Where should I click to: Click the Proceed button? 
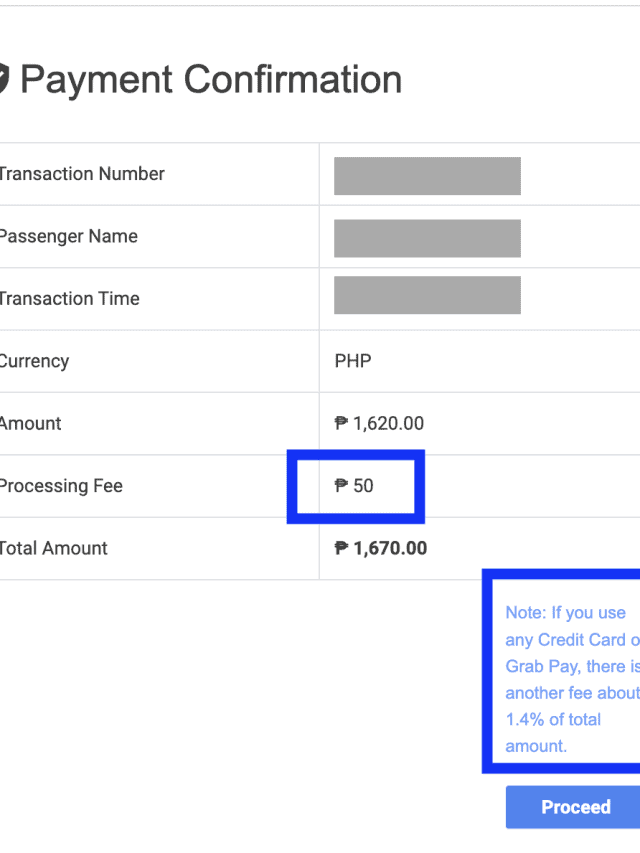point(574,807)
